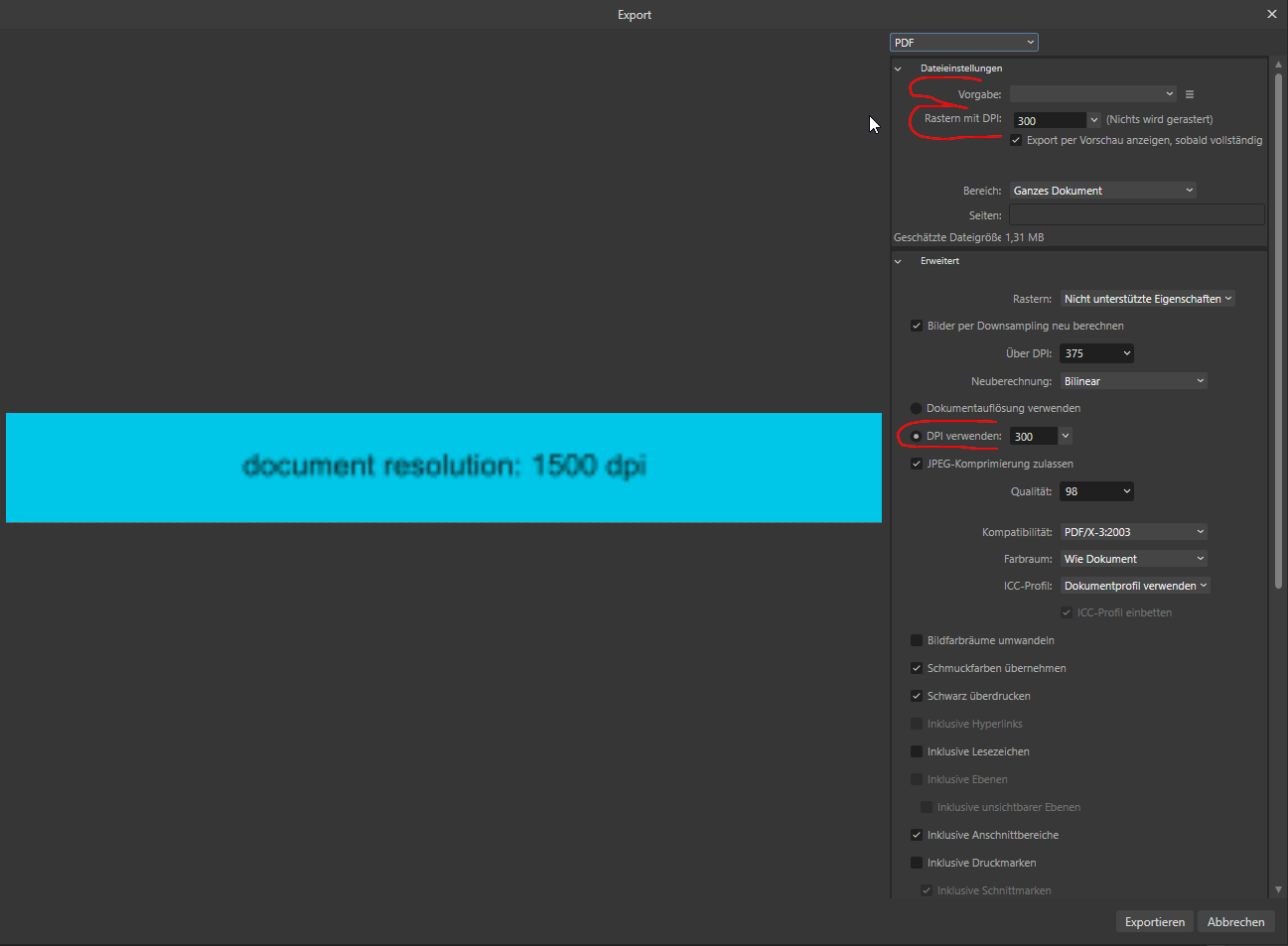Image resolution: width=1288 pixels, height=946 pixels.
Task: Open the Neuberechnung Bilinear dropdown
Action: 1133,381
